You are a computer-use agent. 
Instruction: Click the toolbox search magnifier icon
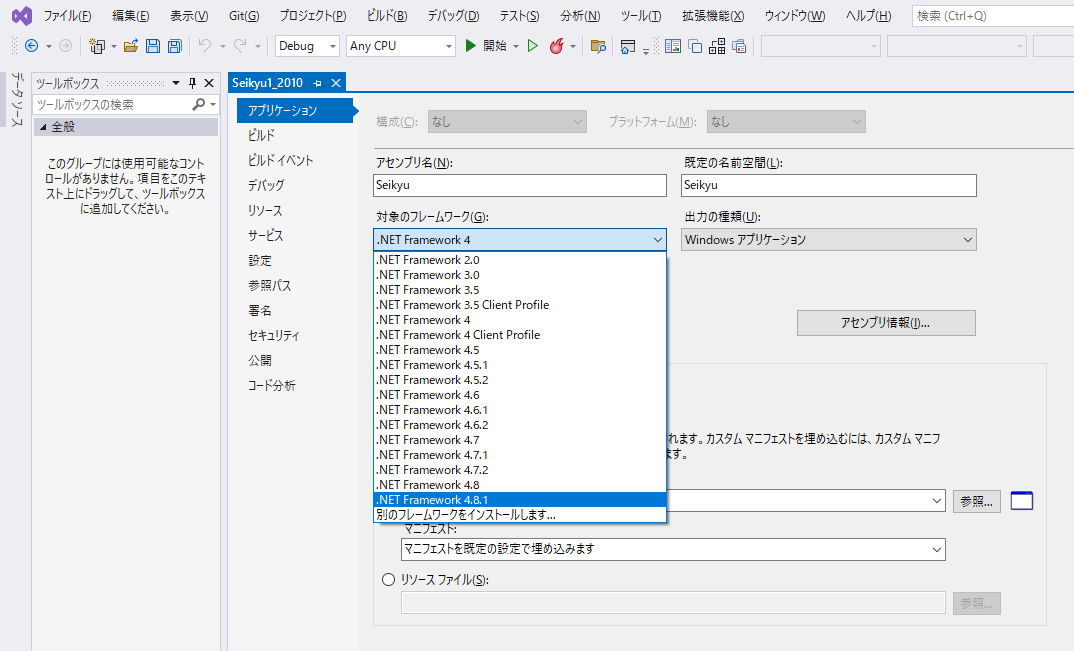click(199, 104)
